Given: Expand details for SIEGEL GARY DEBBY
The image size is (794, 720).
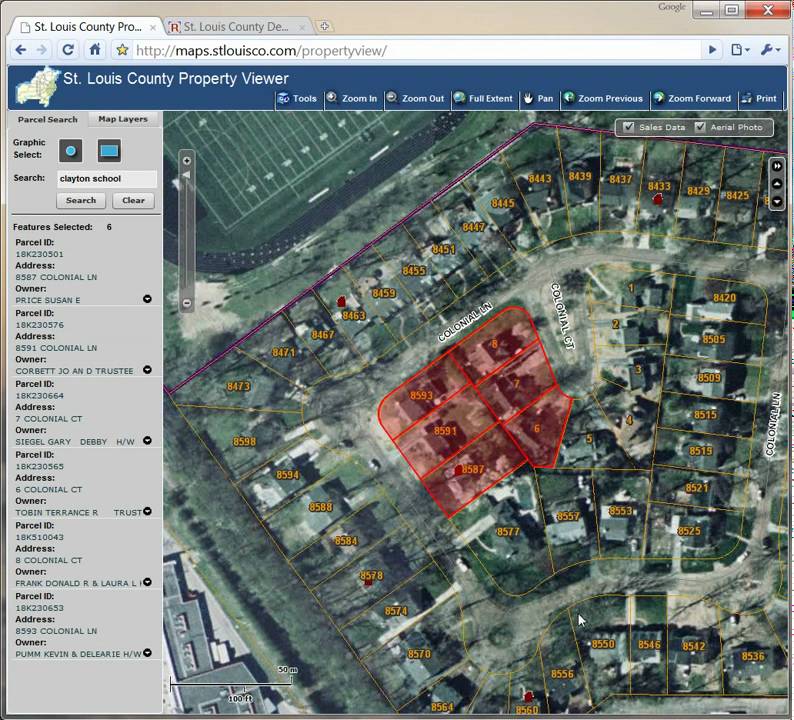Looking at the screenshot, I should tap(147, 441).
